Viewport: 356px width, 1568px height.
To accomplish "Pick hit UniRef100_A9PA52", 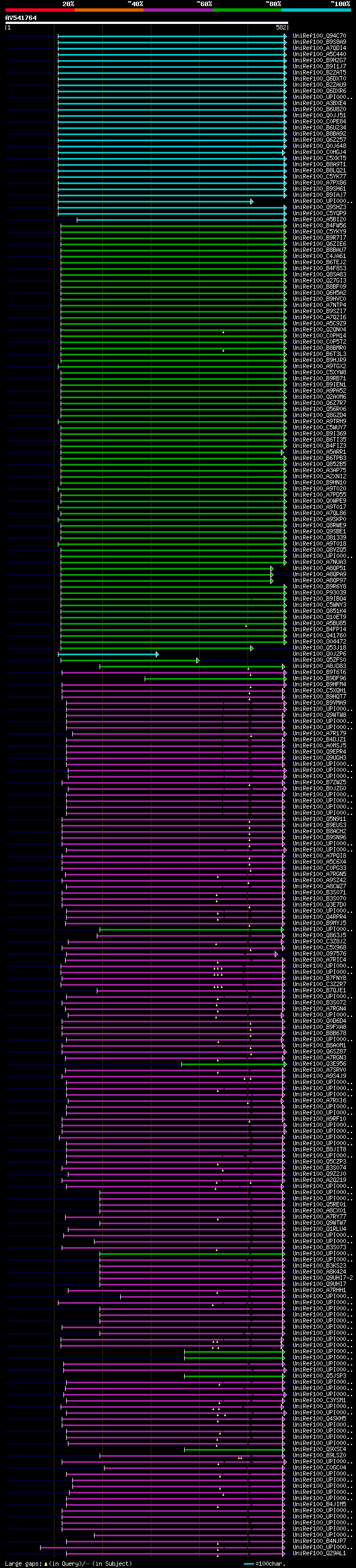I will point(319,391).
